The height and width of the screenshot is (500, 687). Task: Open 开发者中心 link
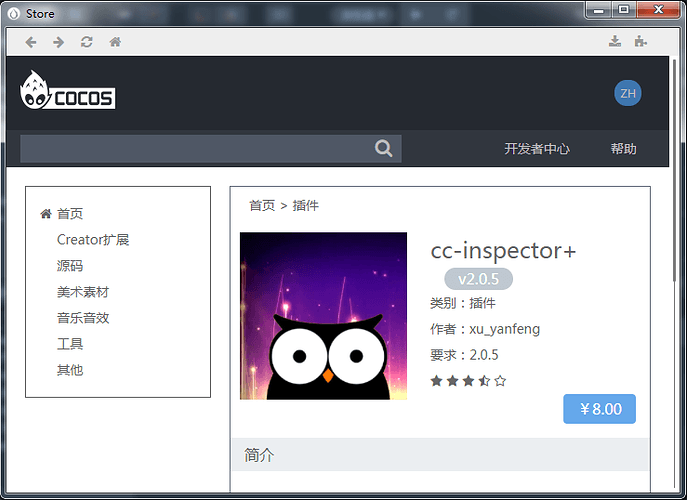[x=537, y=149]
